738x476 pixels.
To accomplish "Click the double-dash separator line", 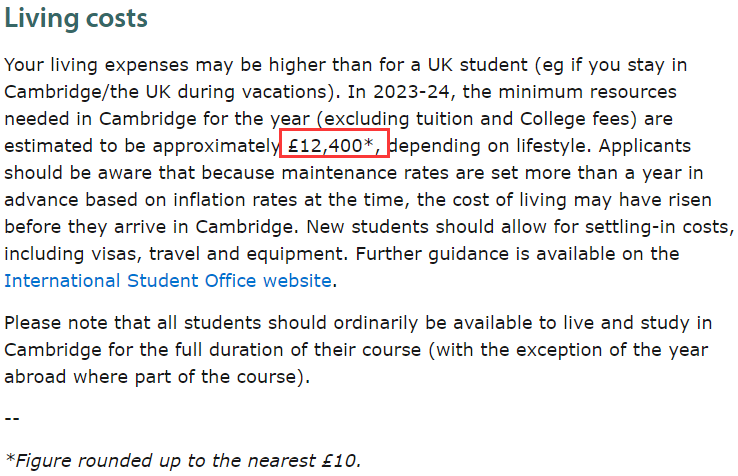I will coord(11,416).
